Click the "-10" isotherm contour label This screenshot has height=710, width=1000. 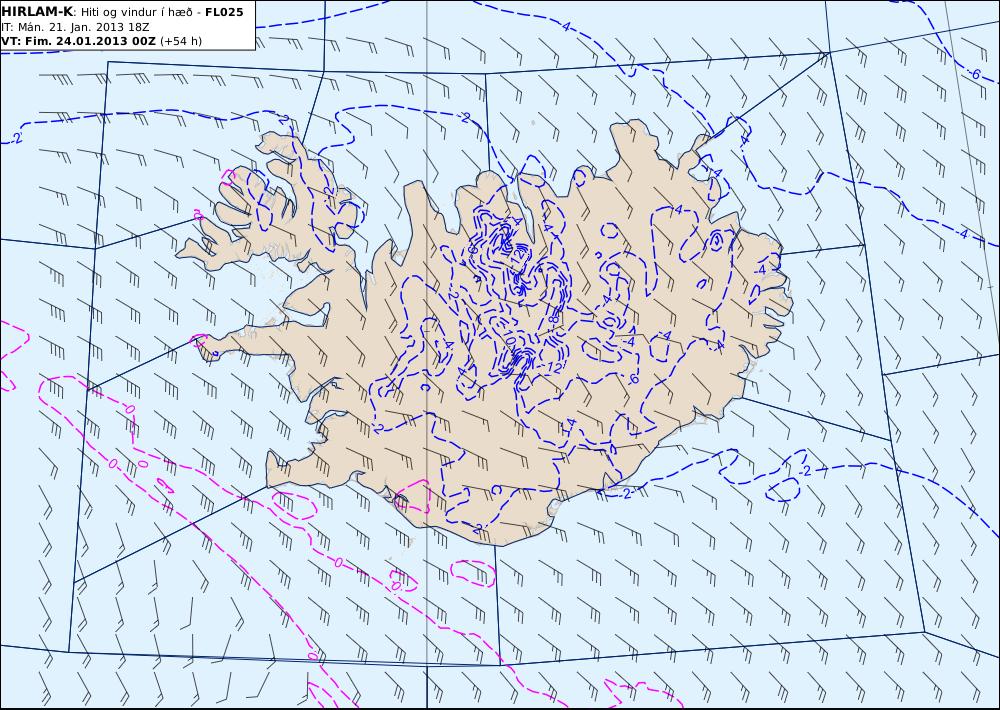509,338
